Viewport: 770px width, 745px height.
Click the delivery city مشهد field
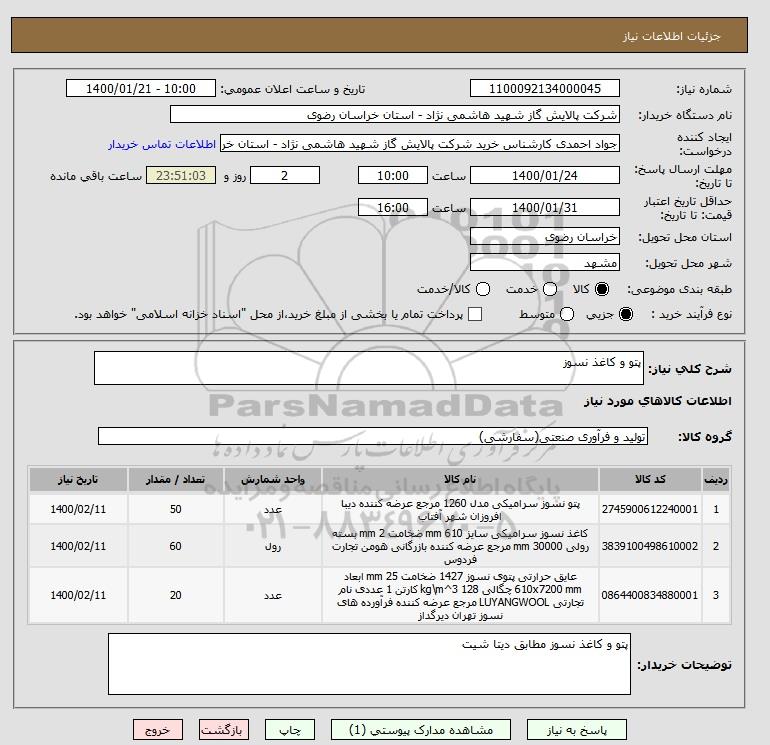pyautogui.click(x=545, y=263)
